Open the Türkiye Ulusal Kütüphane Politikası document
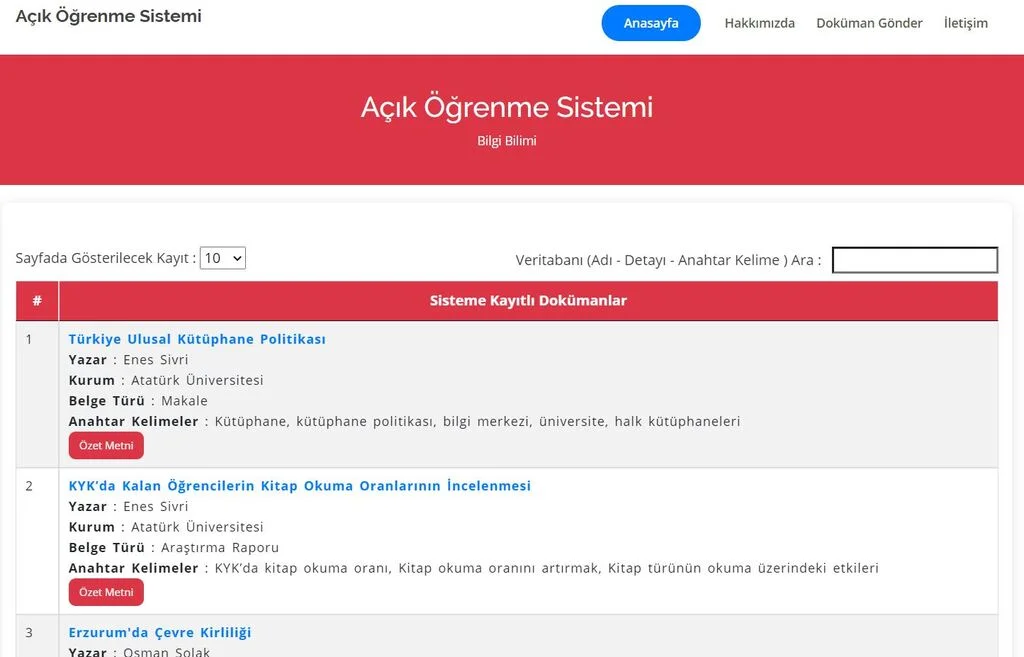1024x657 pixels. [197, 339]
